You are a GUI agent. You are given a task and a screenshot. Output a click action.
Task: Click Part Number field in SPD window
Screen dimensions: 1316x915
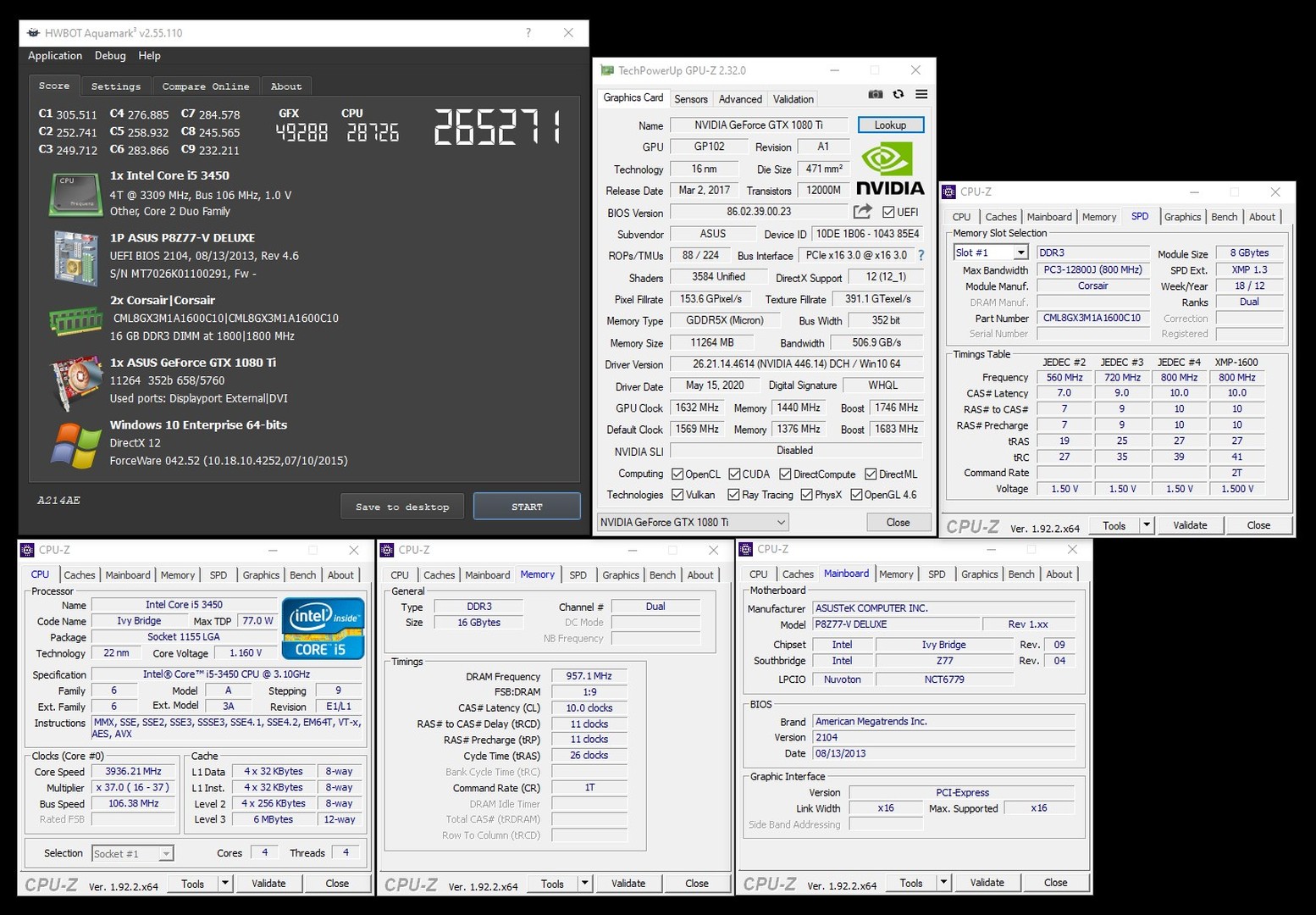click(1092, 318)
